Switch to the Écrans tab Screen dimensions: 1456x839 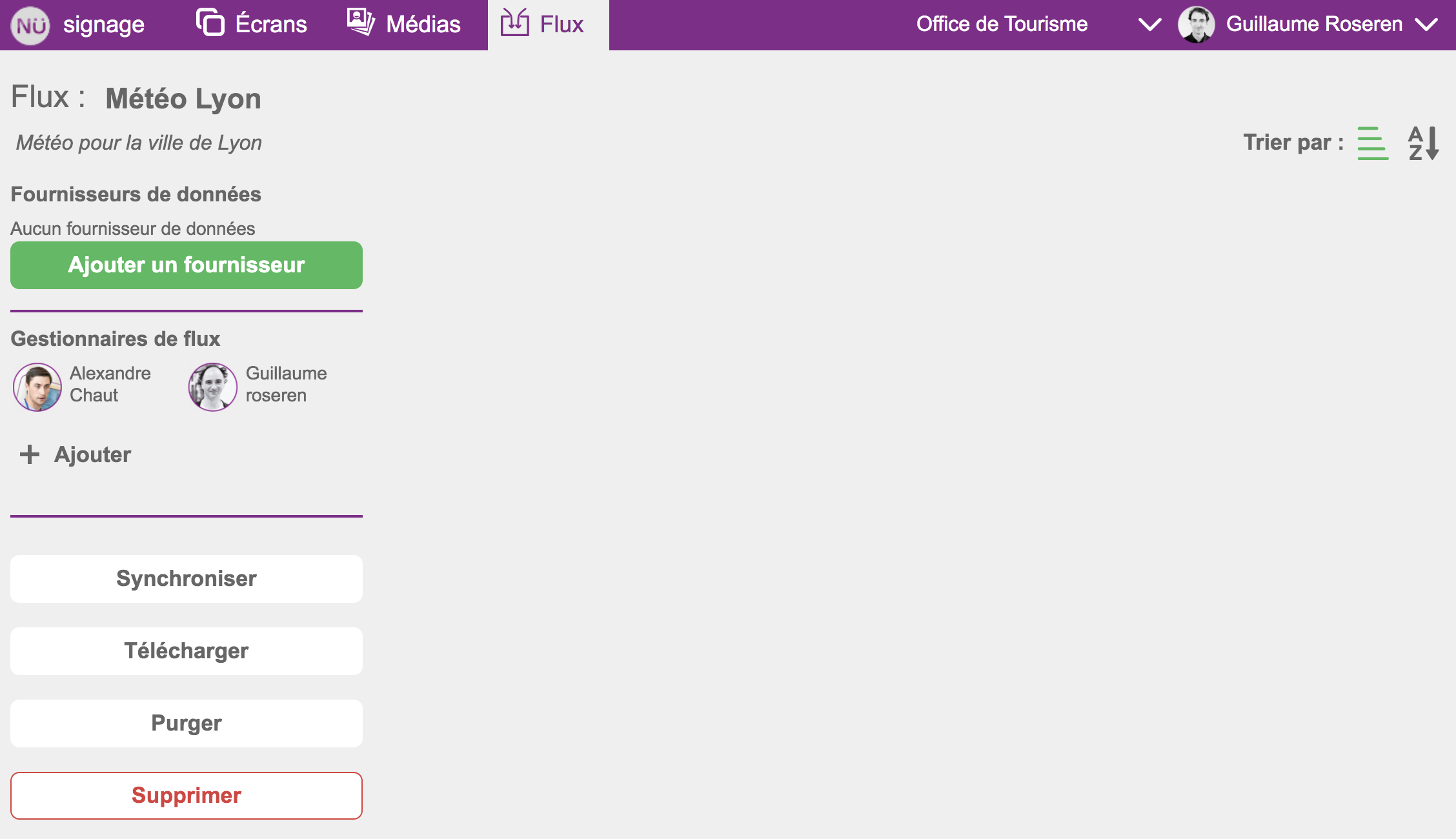pyautogui.click(x=270, y=25)
